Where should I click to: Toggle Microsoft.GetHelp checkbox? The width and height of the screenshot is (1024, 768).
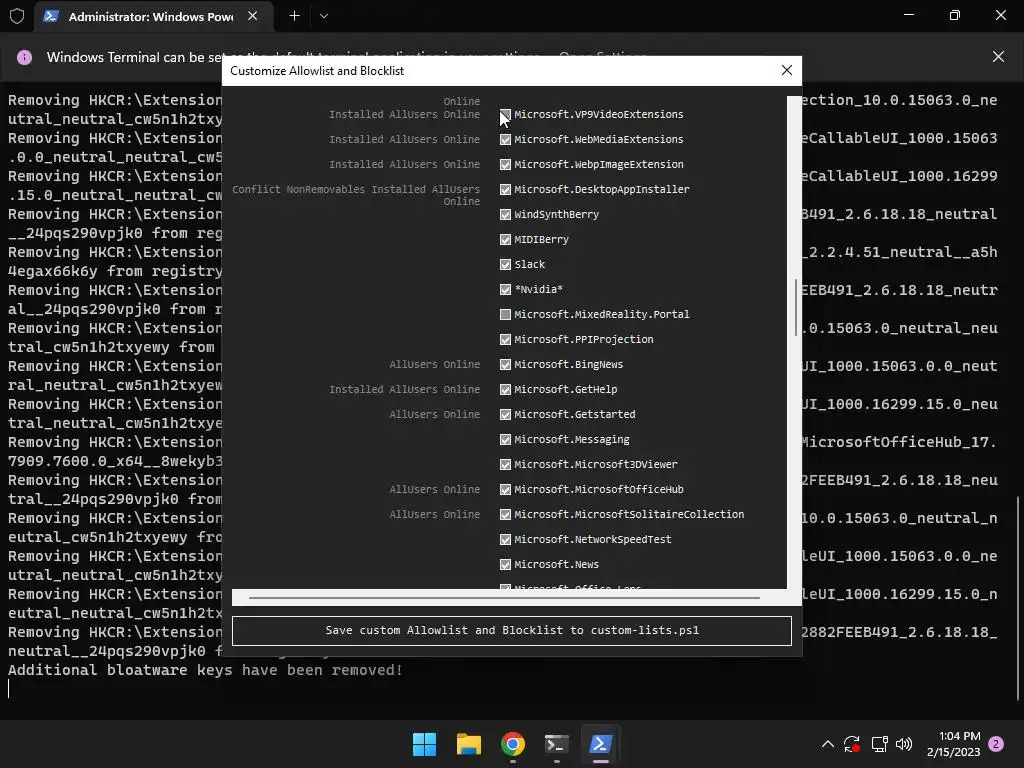pos(505,390)
